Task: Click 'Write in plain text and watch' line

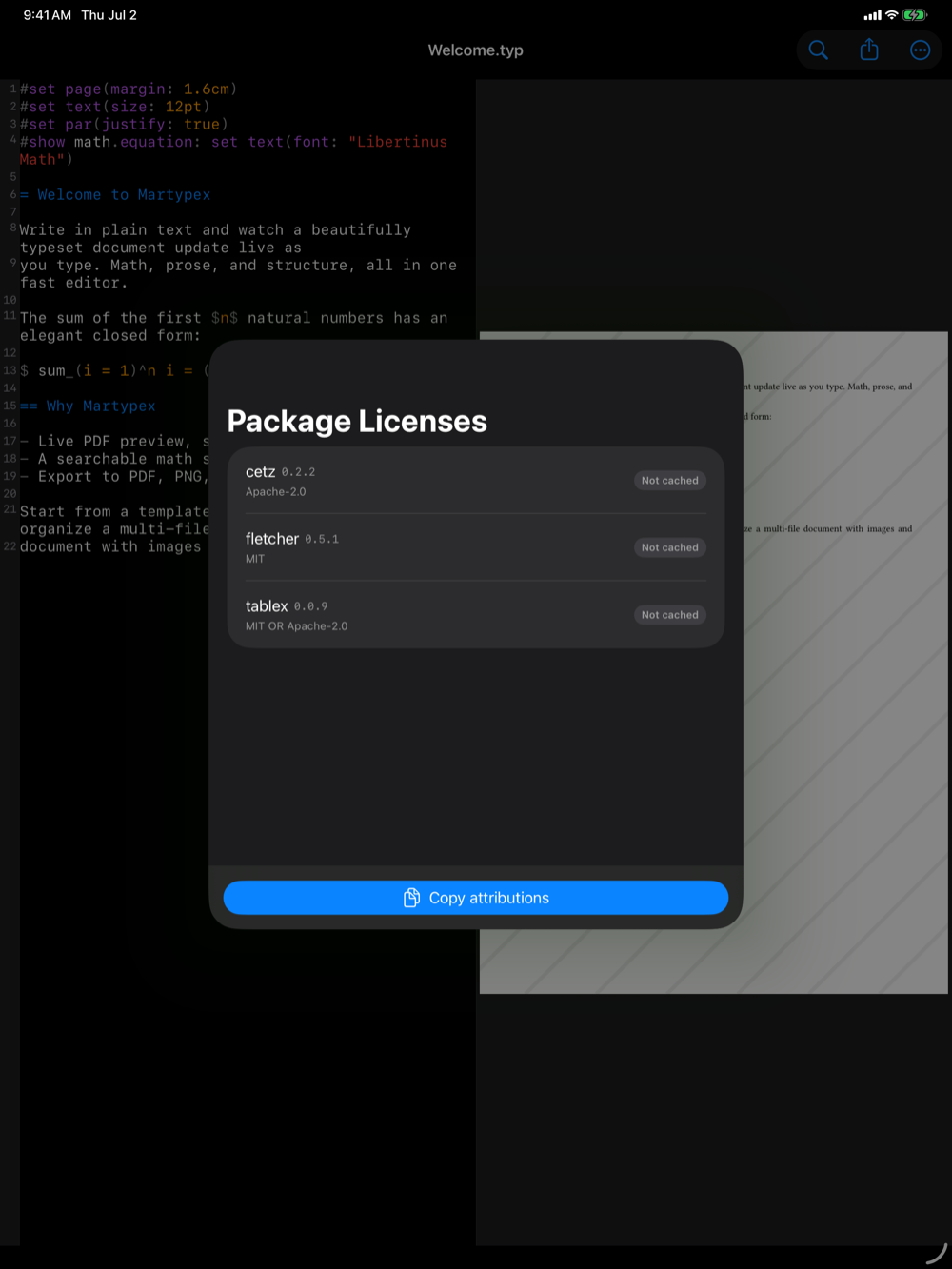Action: (x=215, y=239)
